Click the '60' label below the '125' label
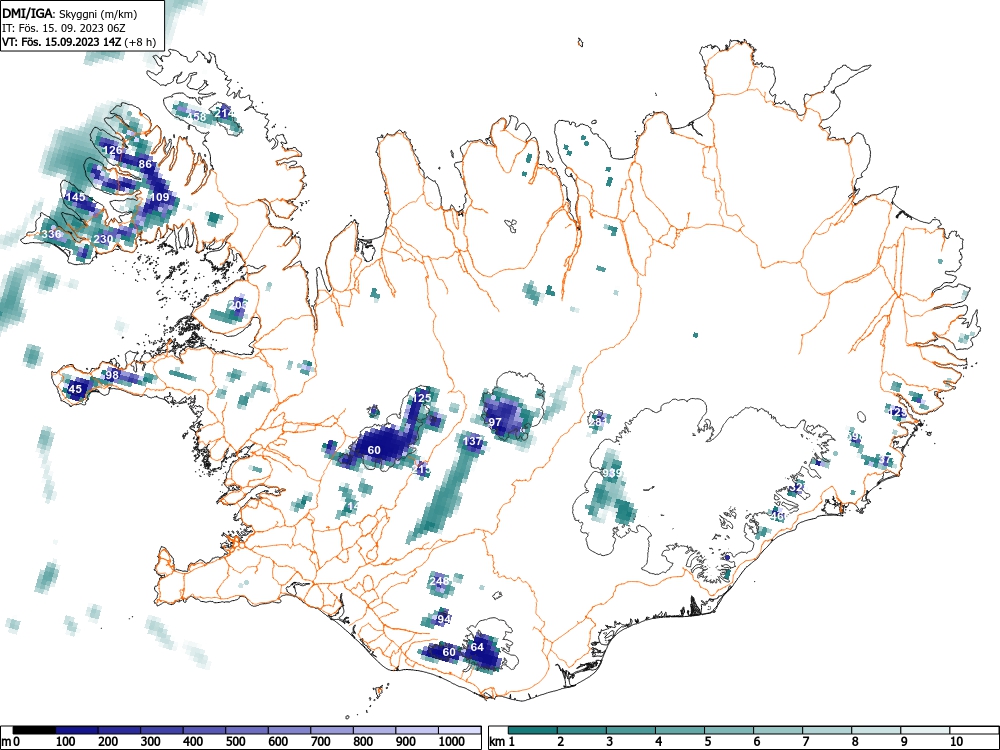 [x=374, y=450]
